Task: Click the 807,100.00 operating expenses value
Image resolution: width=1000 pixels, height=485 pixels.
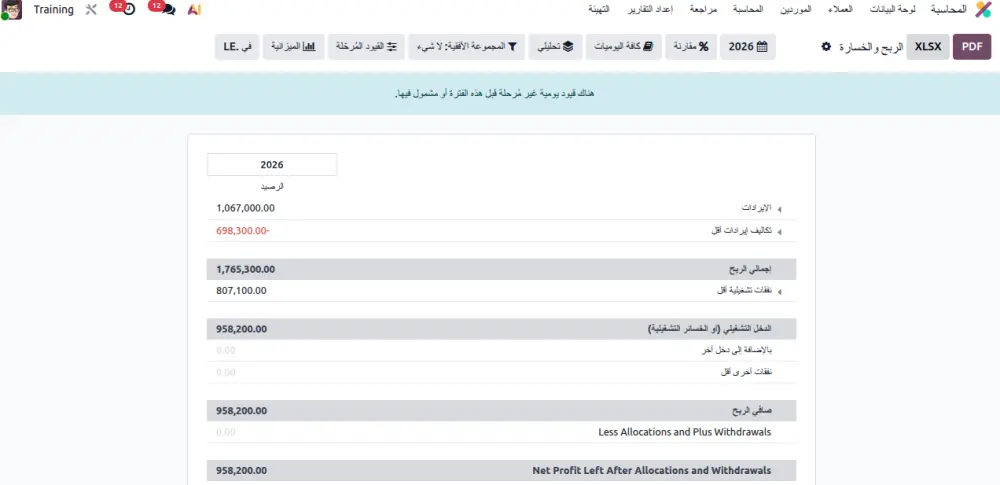Action: (x=241, y=290)
